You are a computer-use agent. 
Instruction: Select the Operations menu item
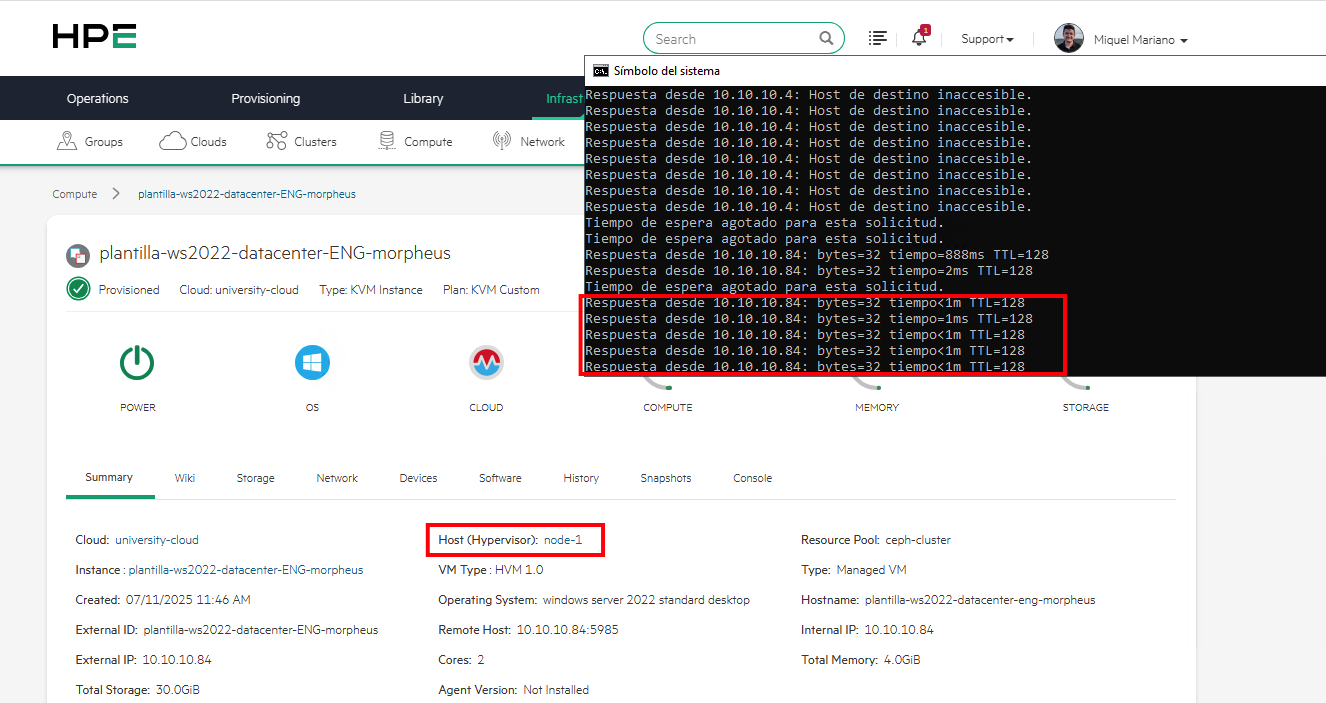click(x=97, y=98)
